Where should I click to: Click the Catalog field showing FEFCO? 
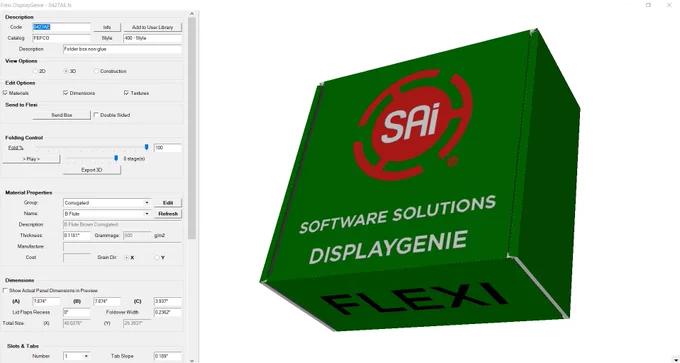coord(62,38)
